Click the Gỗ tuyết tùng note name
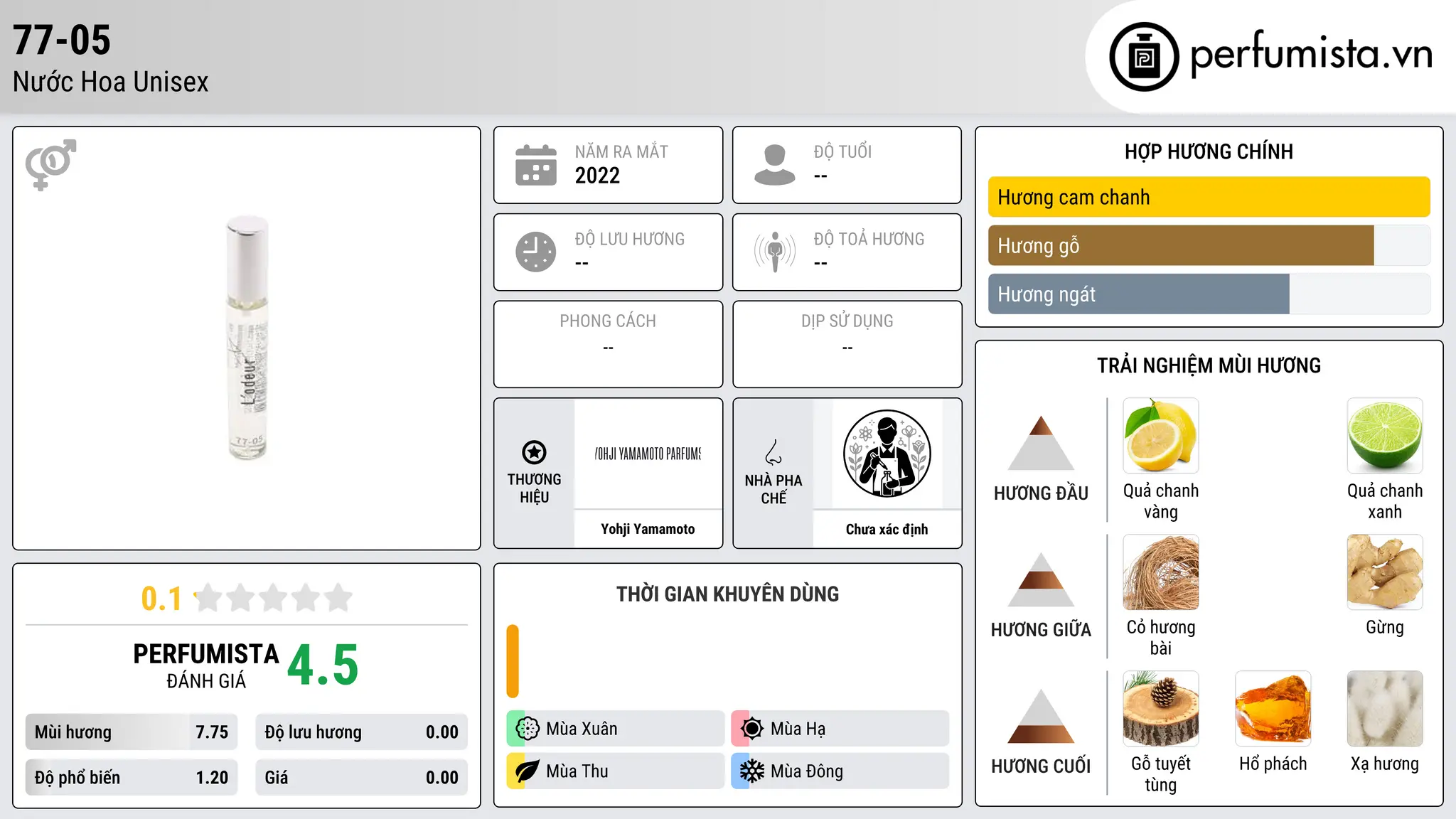The width and height of the screenshot is (1456, 819). point(1161,774)
